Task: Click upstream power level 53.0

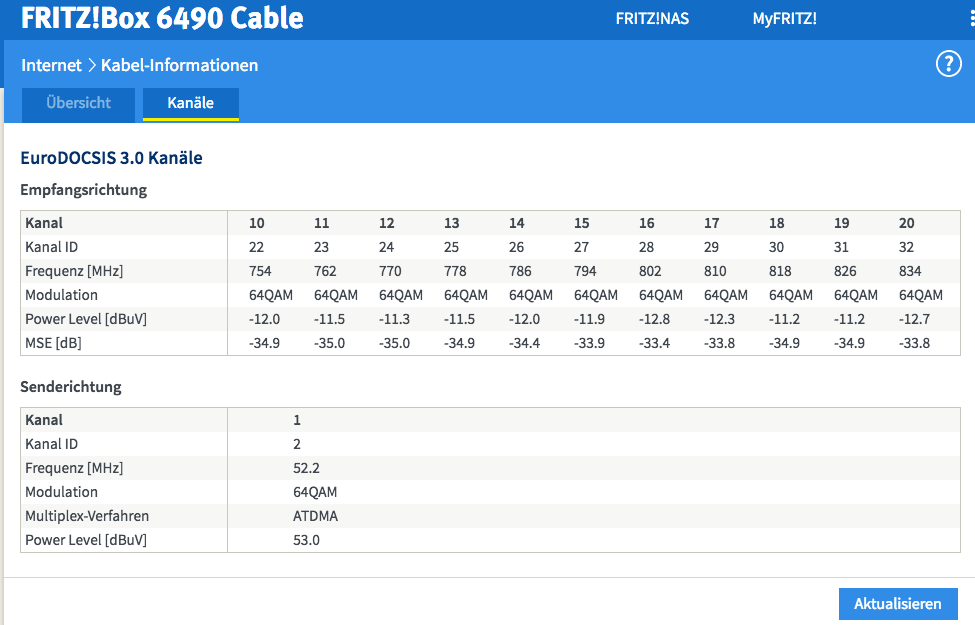Action: pyautogui.click(x=306, y=540)
